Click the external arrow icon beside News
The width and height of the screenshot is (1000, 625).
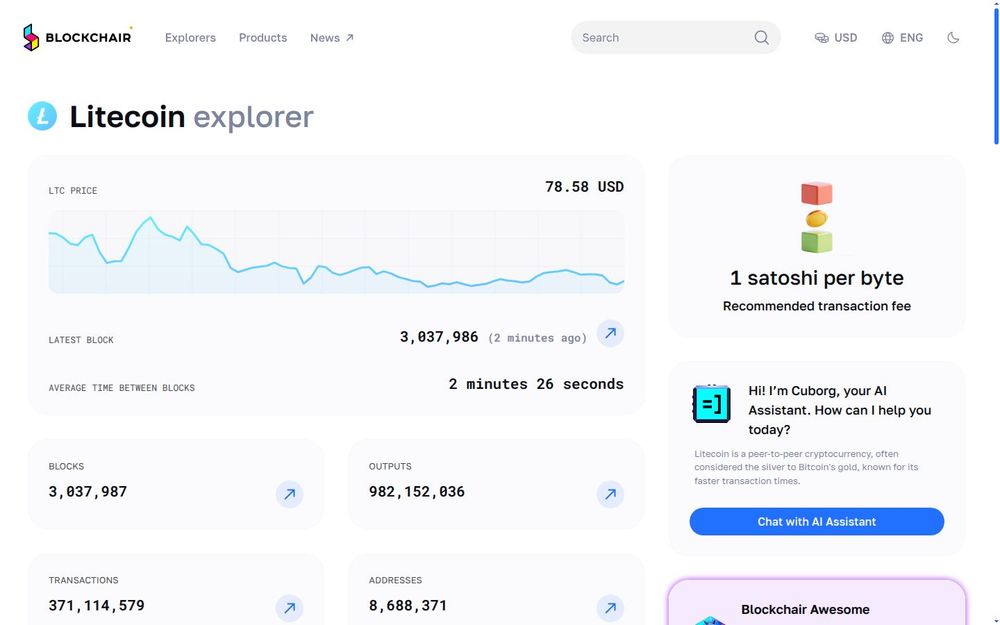tap(349, 38)
